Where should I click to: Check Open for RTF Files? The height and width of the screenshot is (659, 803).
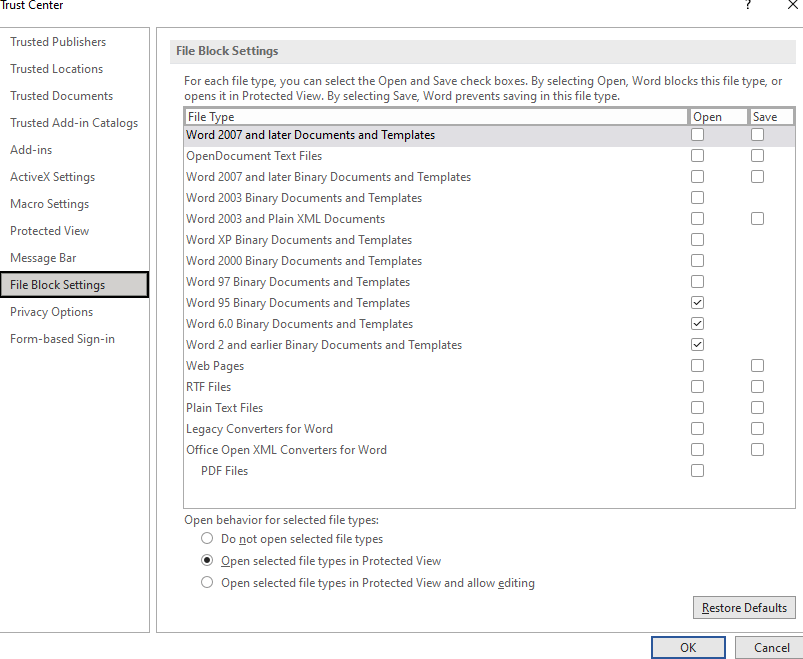[697, 387]
